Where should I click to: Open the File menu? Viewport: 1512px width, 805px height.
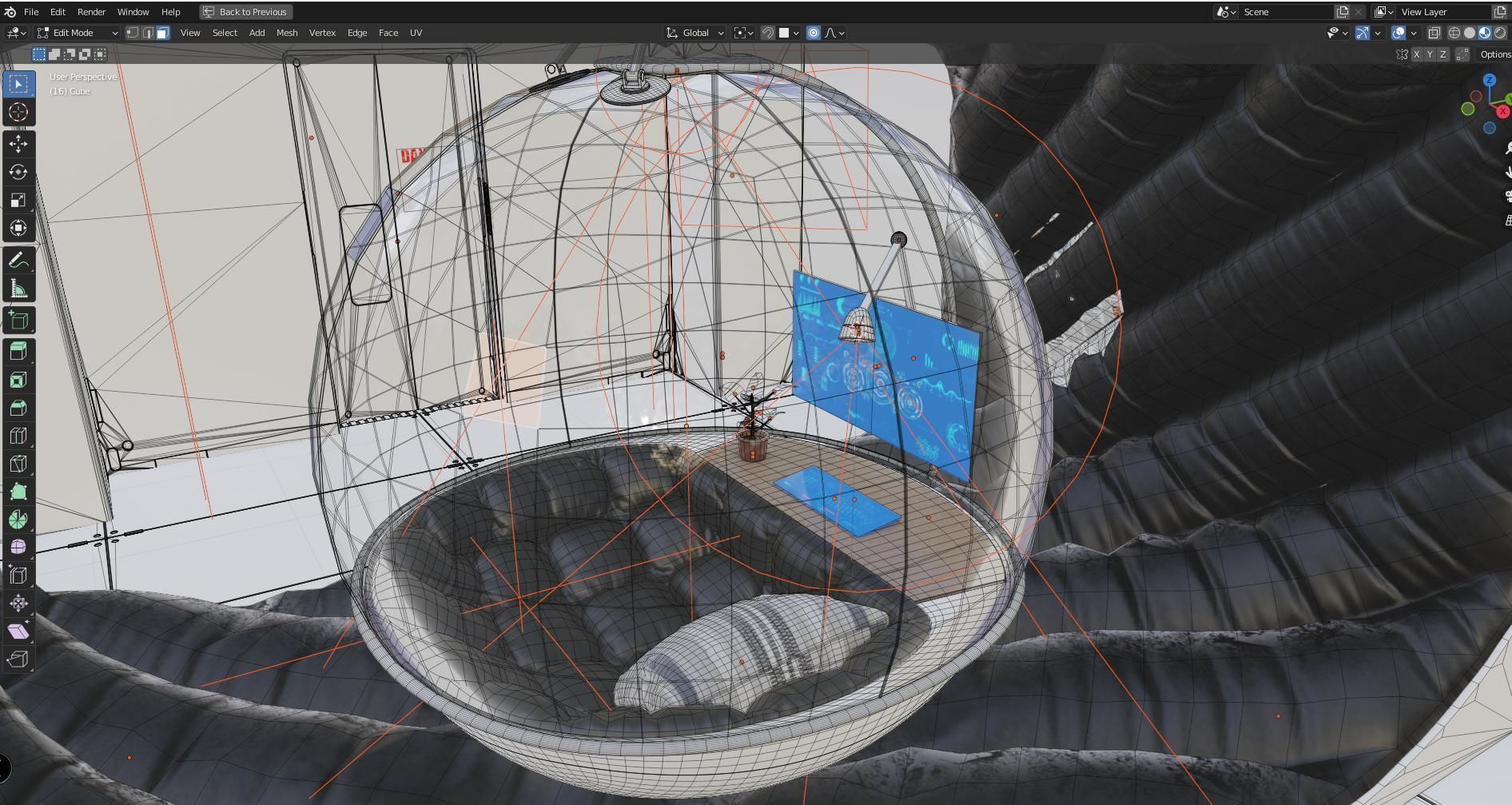tap(31, 12)
